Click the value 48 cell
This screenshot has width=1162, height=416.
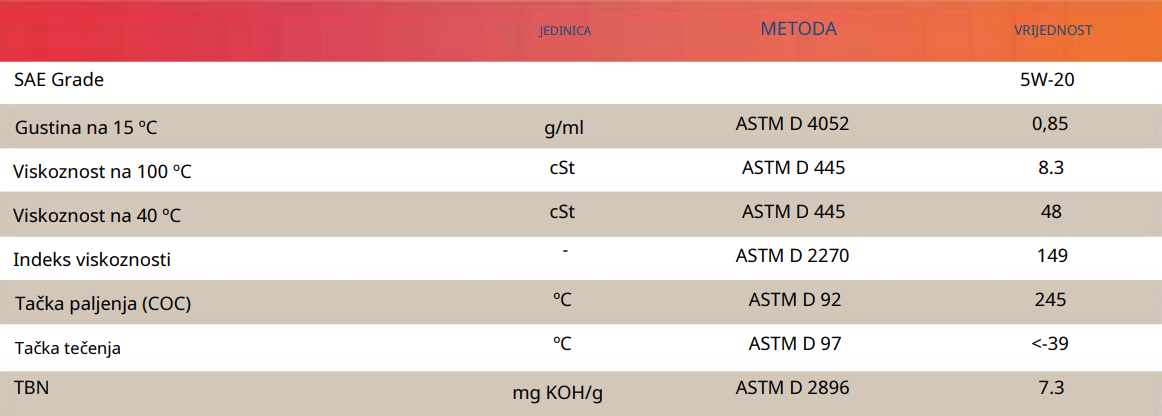(x=1051, y=212)
